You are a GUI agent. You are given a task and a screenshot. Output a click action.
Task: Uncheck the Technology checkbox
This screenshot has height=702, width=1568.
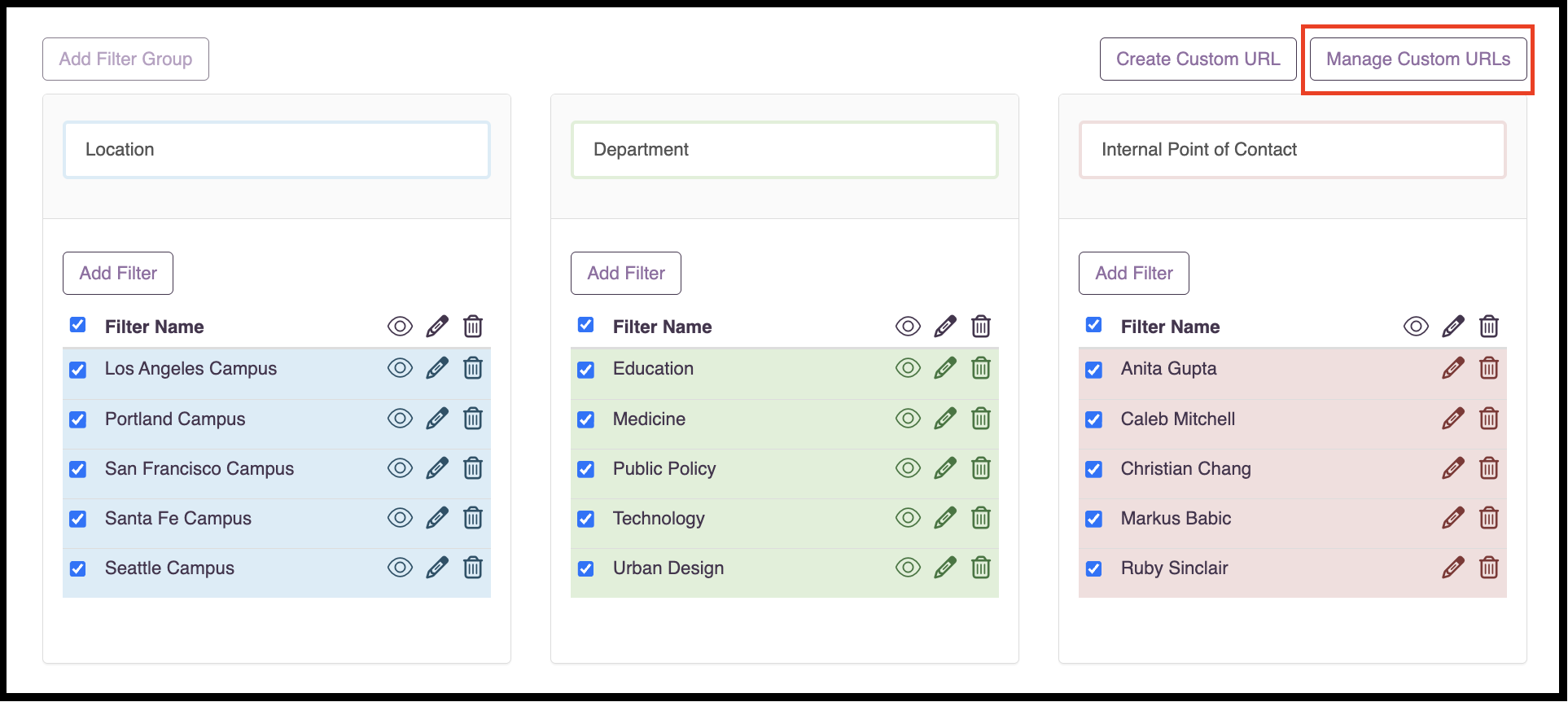pyautogui.click(x=586, y=519)
